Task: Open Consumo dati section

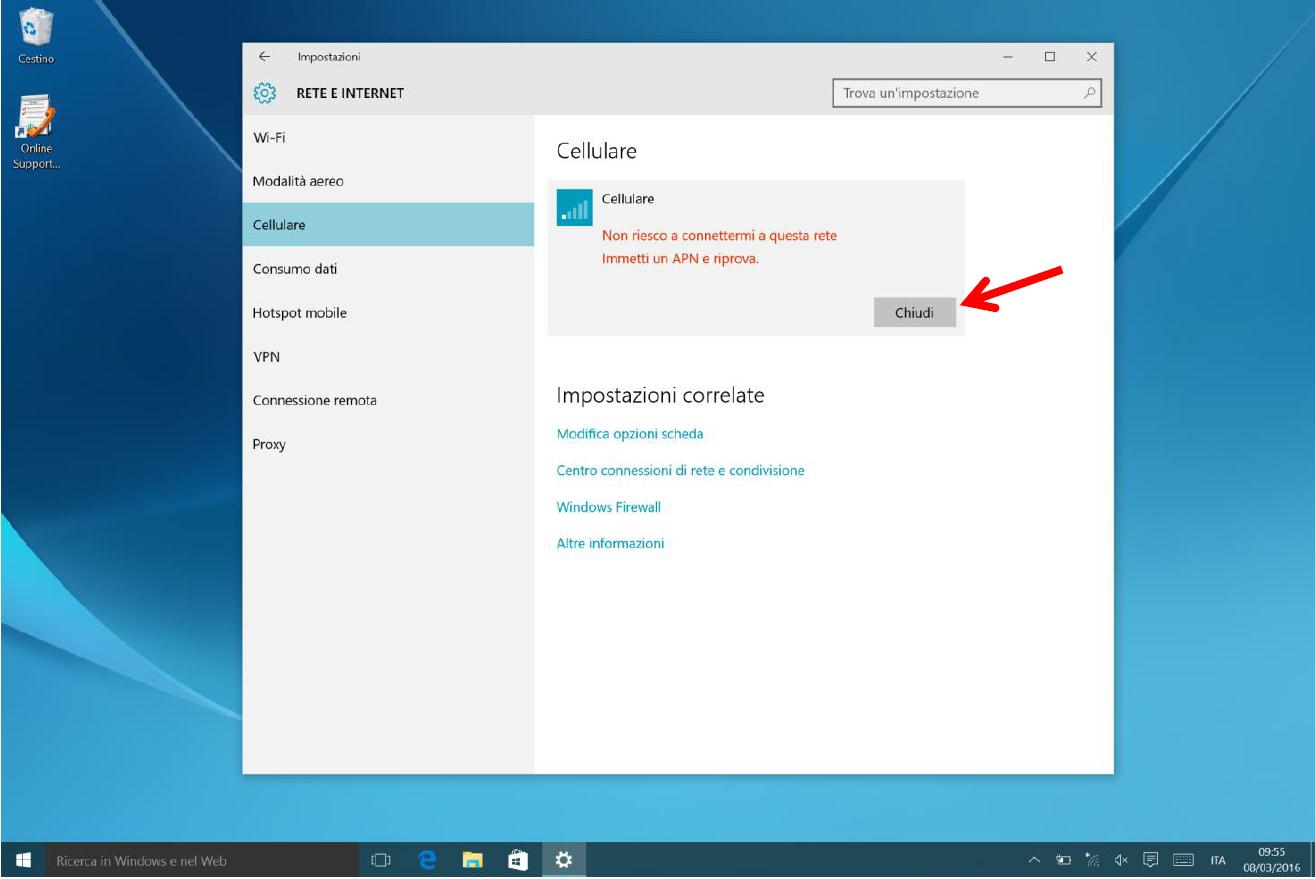Action: (x=388, y=269)
